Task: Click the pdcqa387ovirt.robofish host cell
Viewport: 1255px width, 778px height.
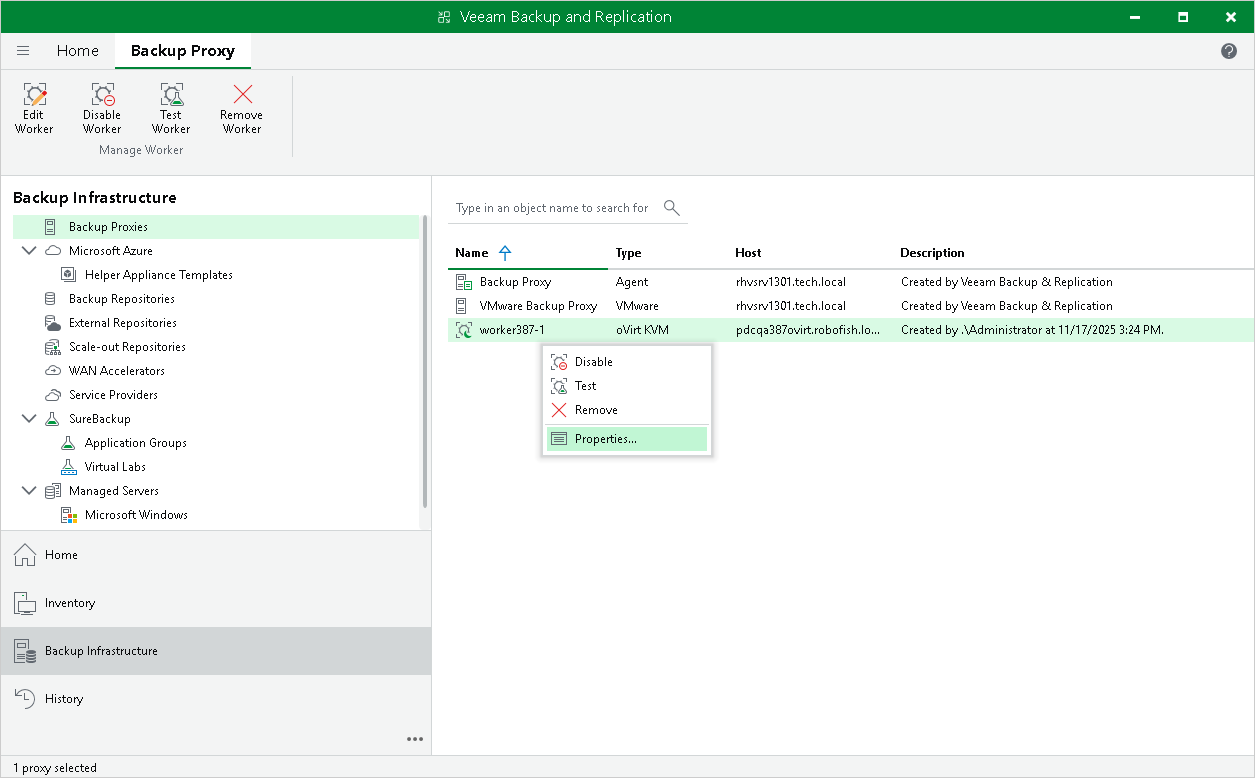Action: click(x=808, y=330)
